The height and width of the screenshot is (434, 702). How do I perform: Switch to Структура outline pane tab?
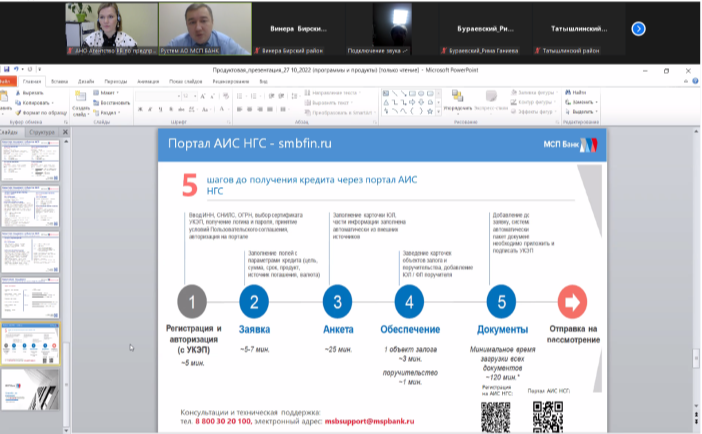[x=42, y=132]
